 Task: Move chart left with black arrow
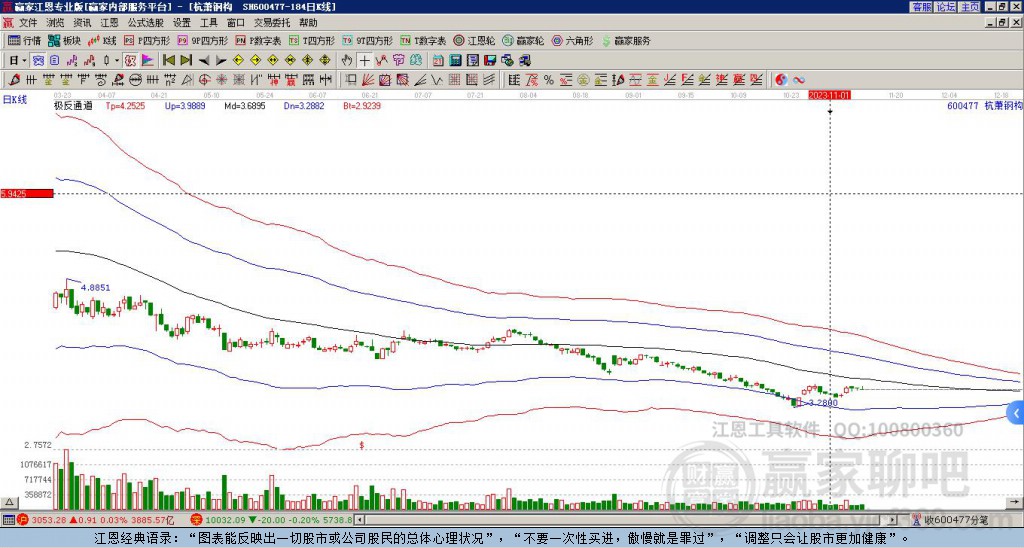tap(204, 61)
